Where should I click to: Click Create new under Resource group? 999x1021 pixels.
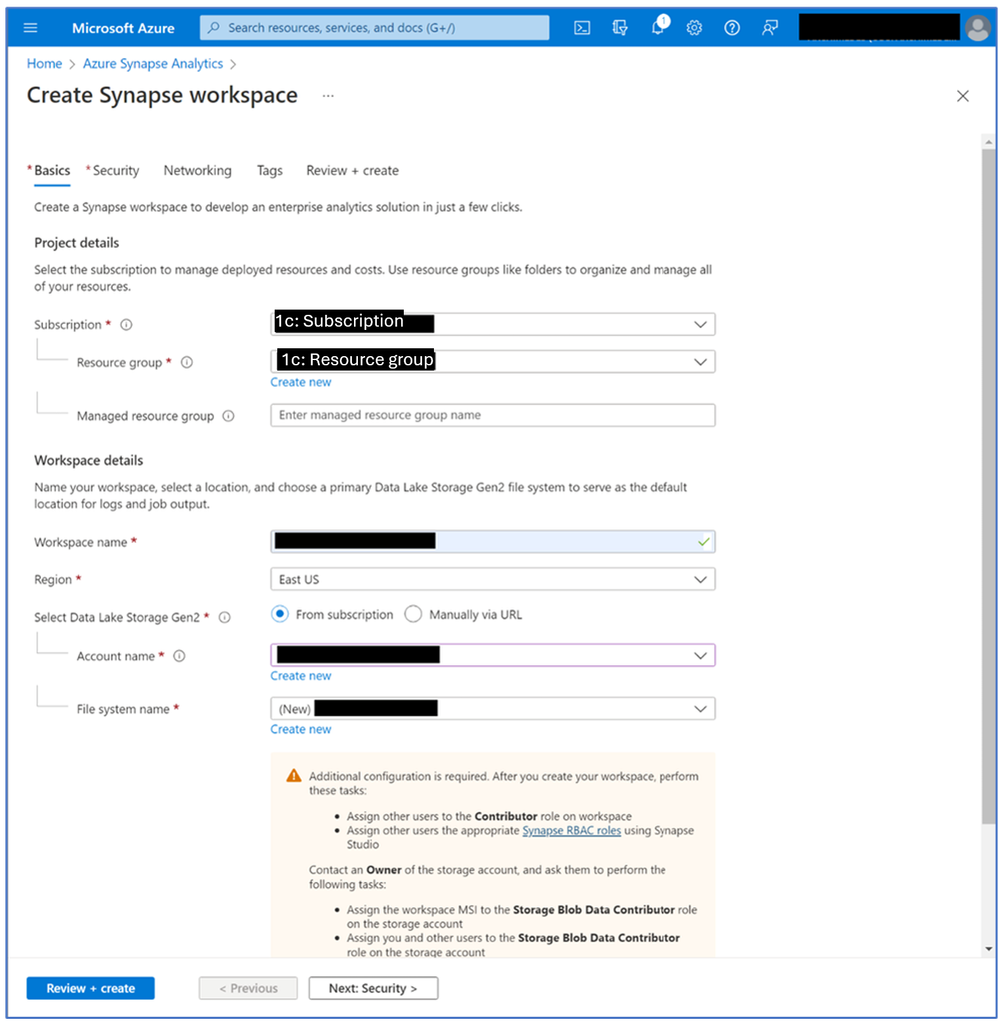click(301, 382)
